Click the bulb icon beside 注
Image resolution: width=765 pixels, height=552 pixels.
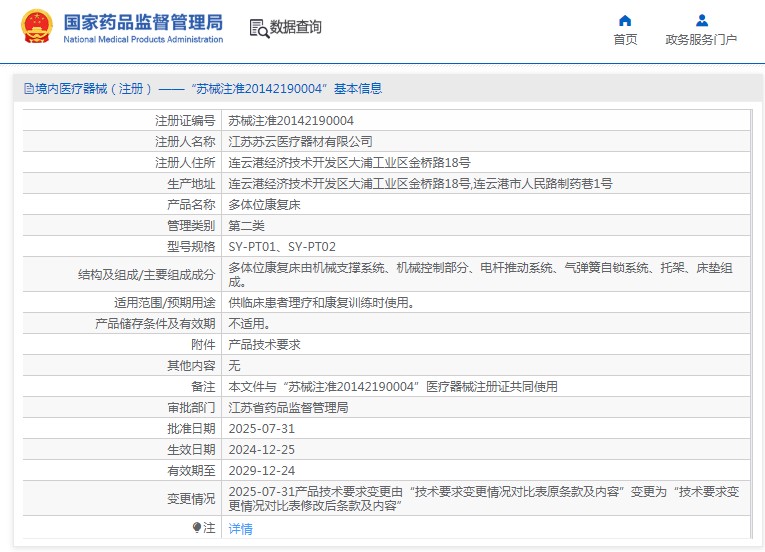click(197, 528)
